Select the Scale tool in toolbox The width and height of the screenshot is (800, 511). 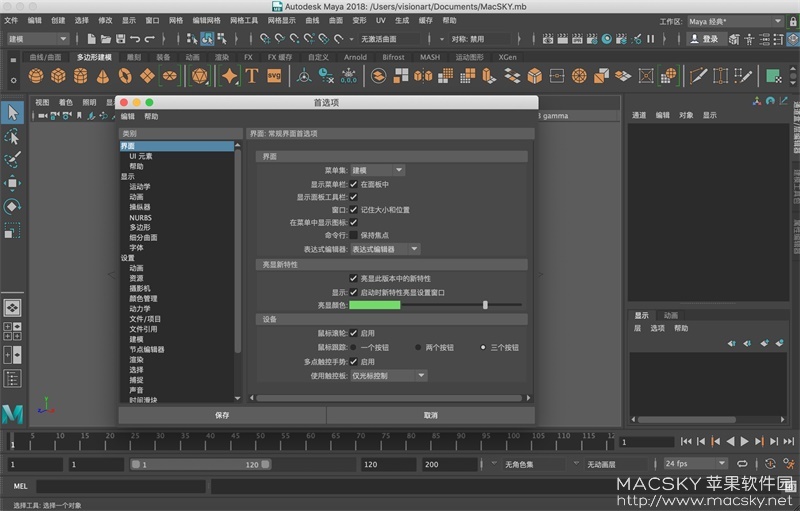(12, 231)
